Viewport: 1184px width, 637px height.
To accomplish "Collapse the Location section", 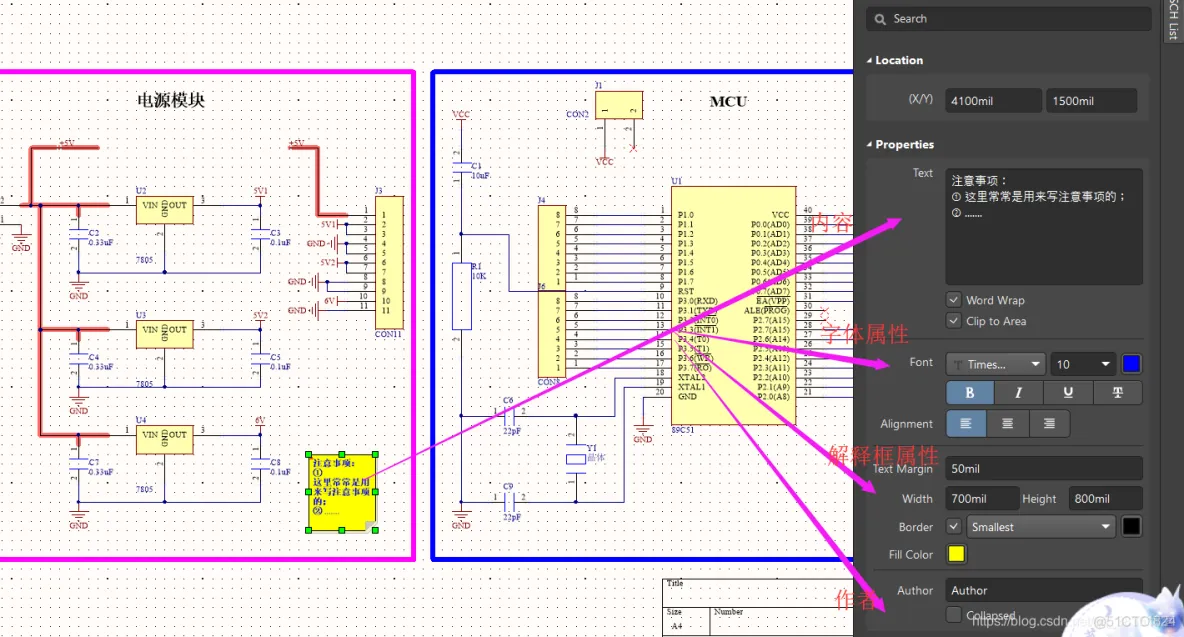I will click(869, 60).
